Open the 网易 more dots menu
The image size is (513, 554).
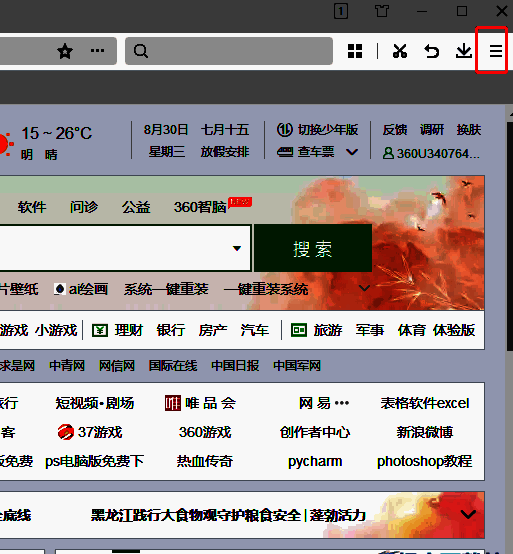coord(342,403)
